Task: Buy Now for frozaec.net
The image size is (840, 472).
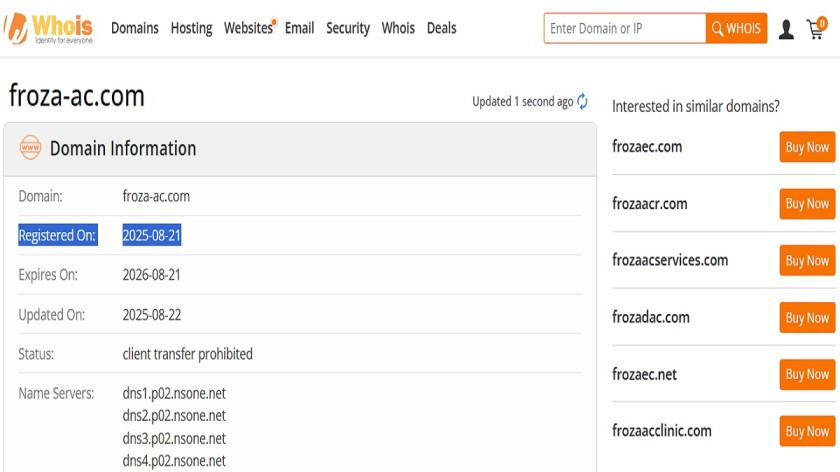Action: [x=807, y=374]
